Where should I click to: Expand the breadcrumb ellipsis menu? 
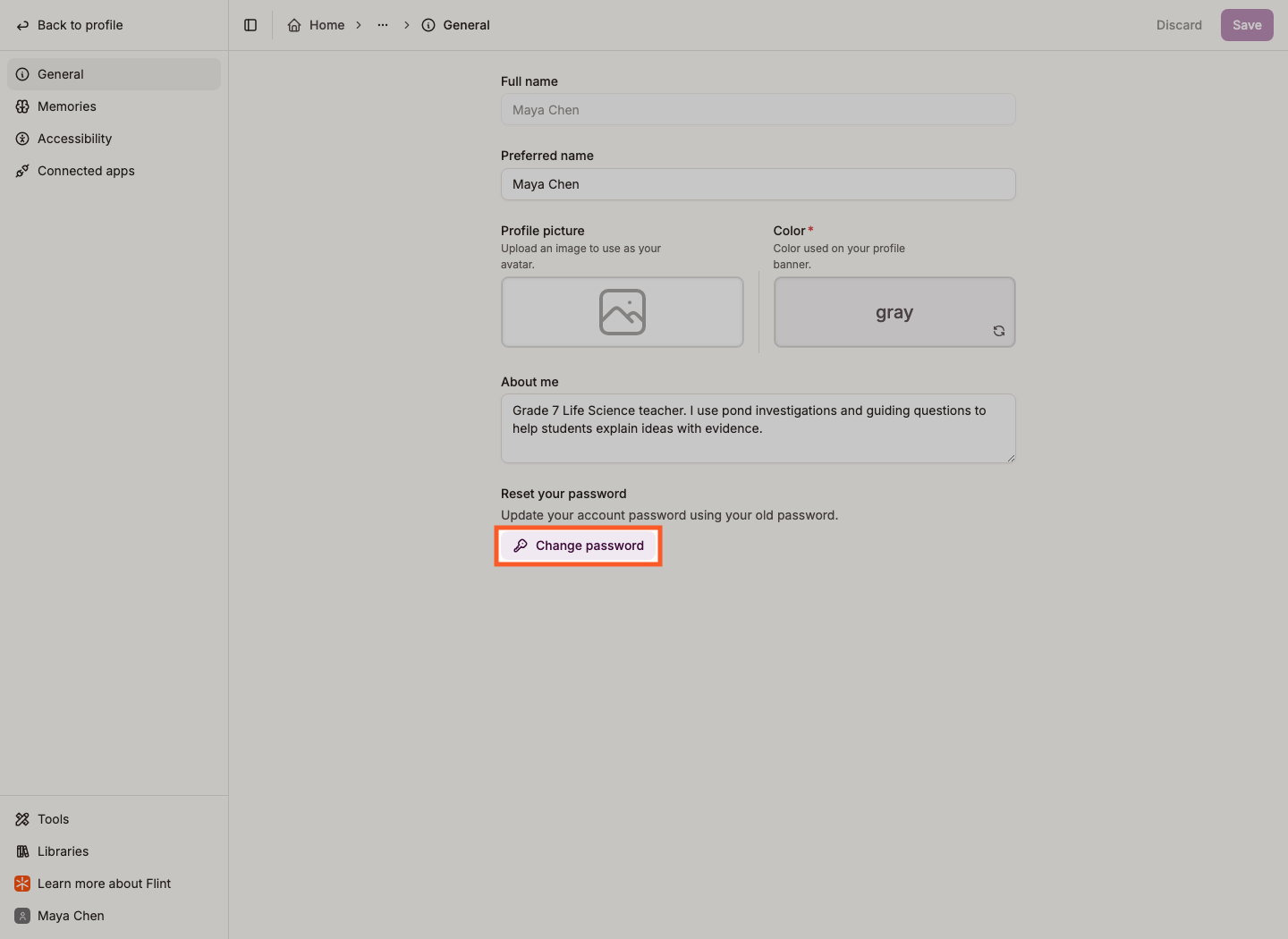pos(383,25)
